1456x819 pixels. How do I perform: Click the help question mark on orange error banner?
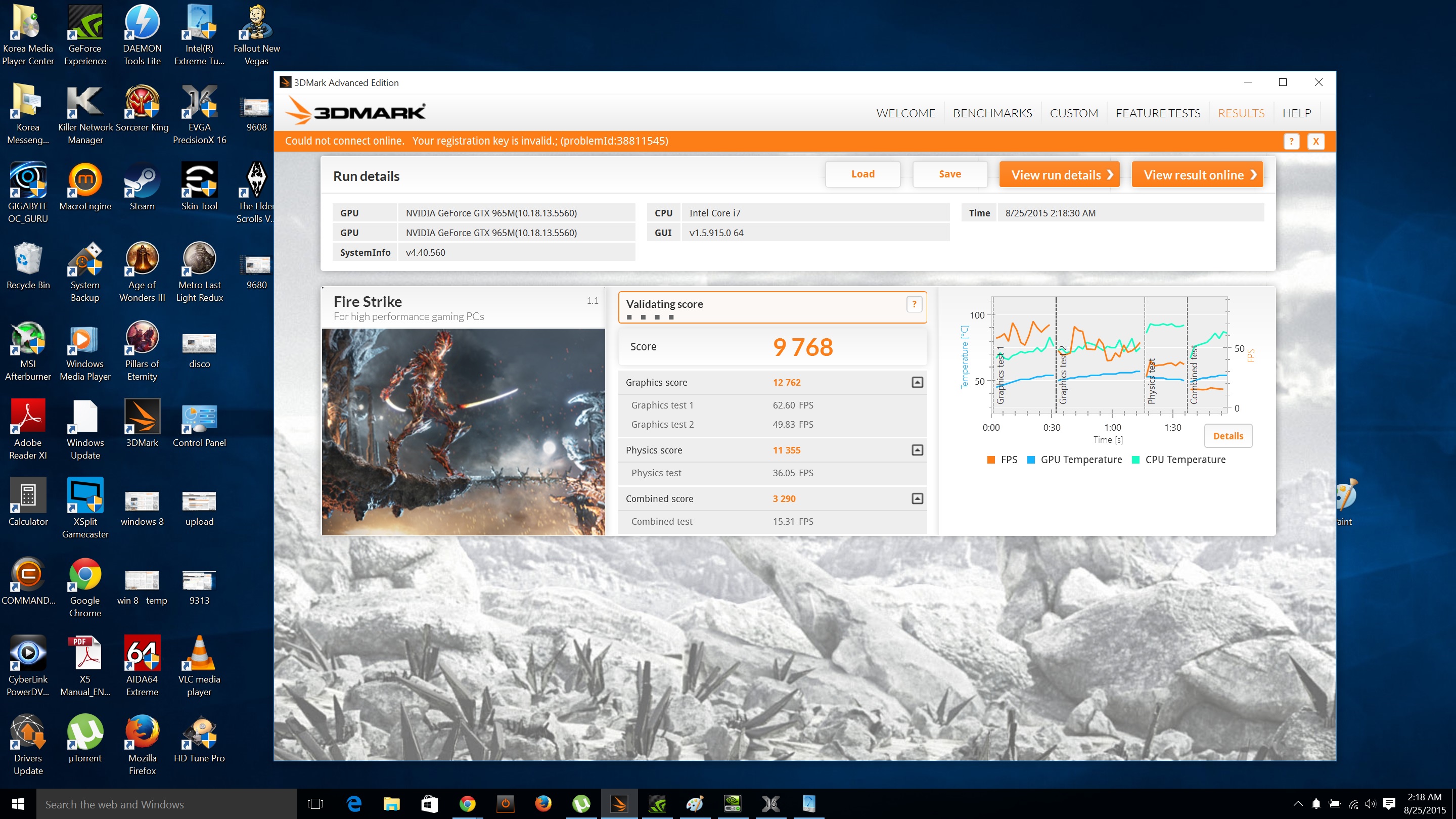tap(1291, 142)
